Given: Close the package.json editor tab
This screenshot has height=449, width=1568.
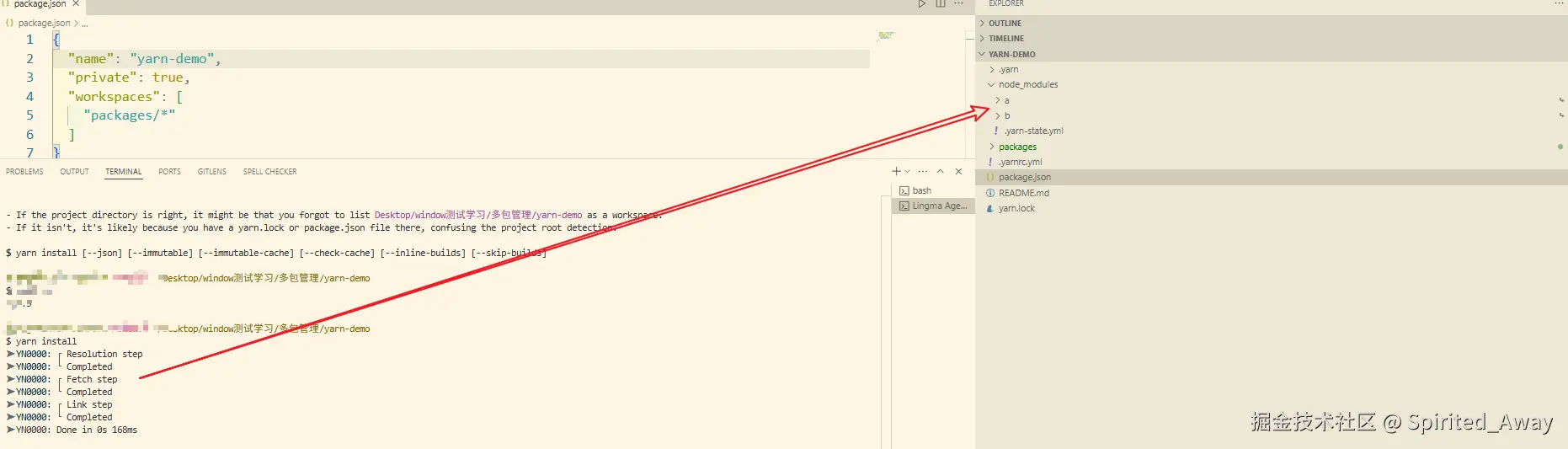Looking at the screenshot, I should point(76,4).
